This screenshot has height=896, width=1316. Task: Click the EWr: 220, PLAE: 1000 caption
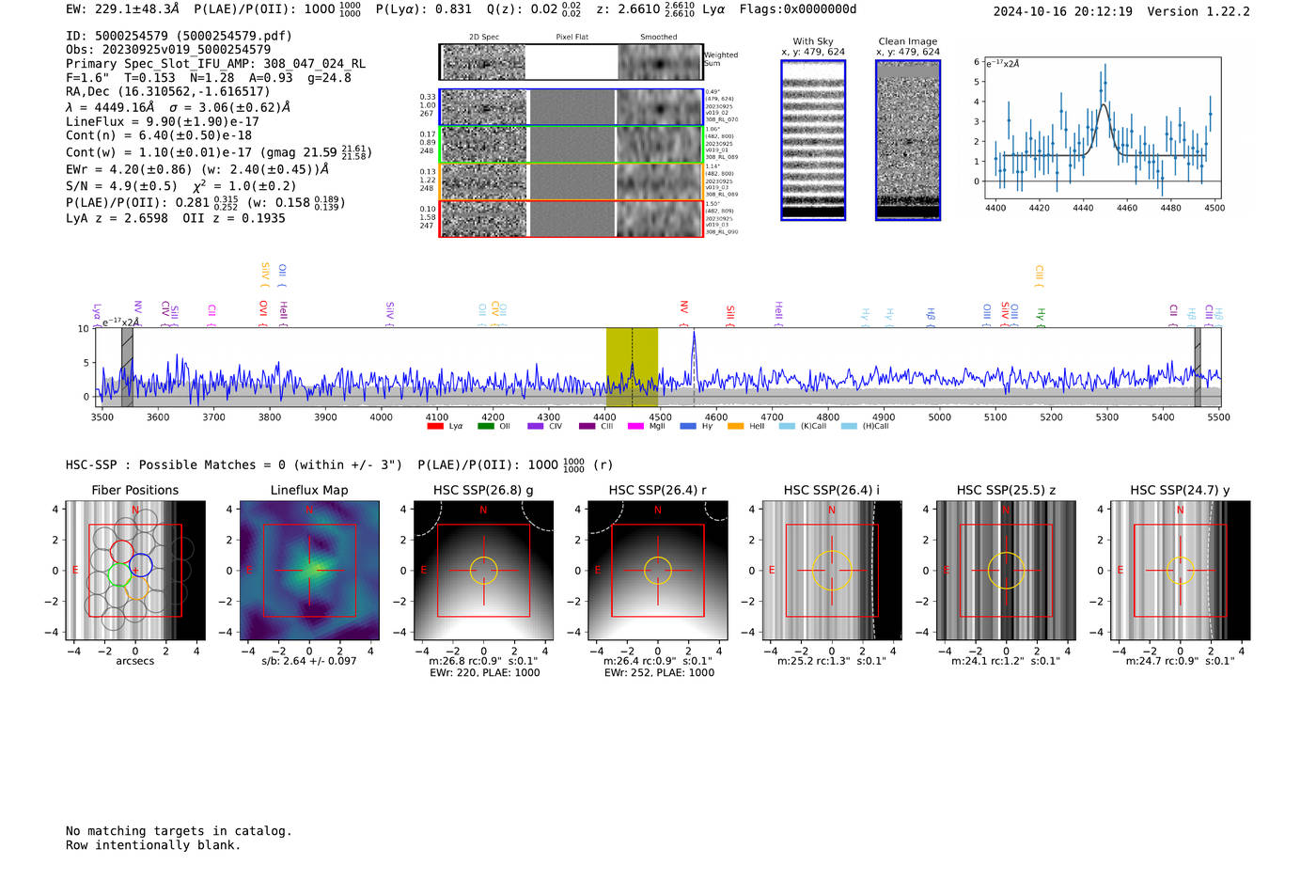point(484,673)
